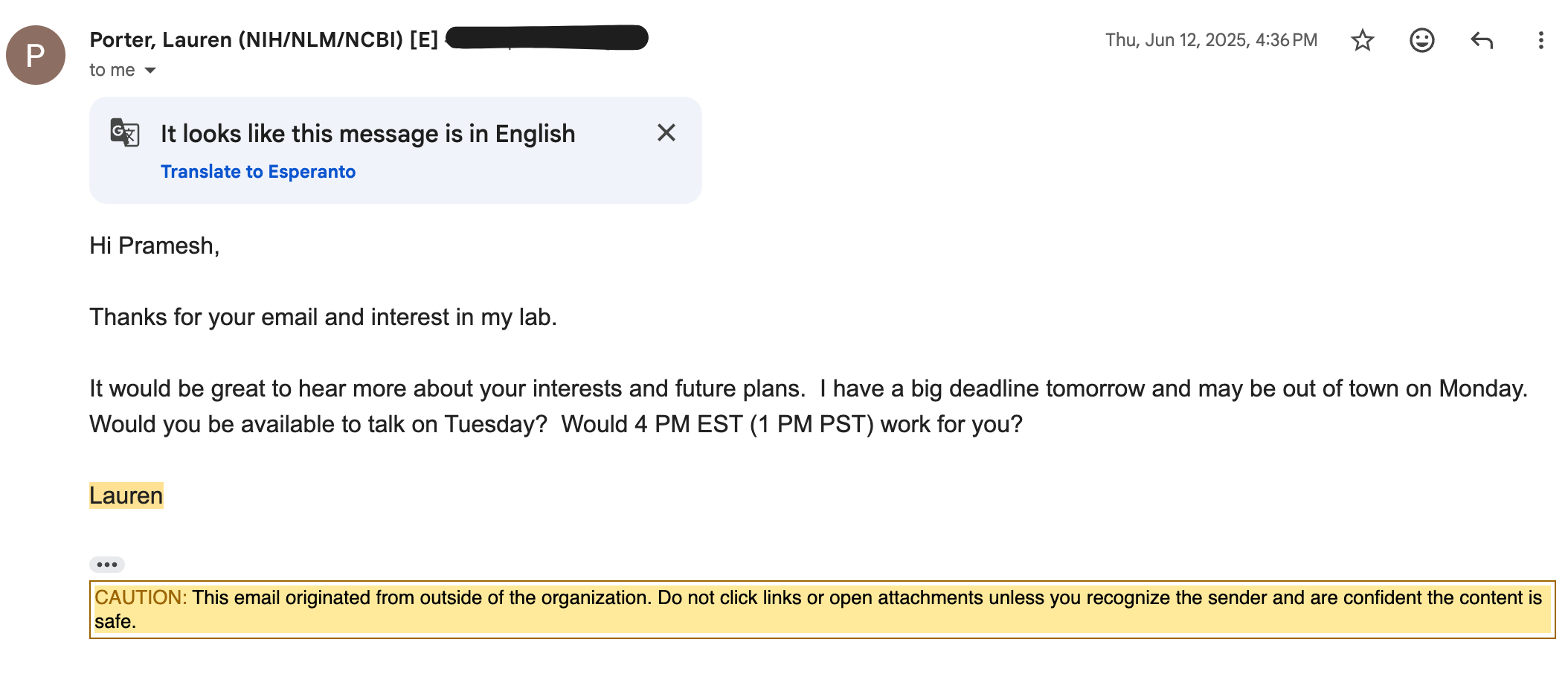Show trimmed content with the ellipsis button

107,565
